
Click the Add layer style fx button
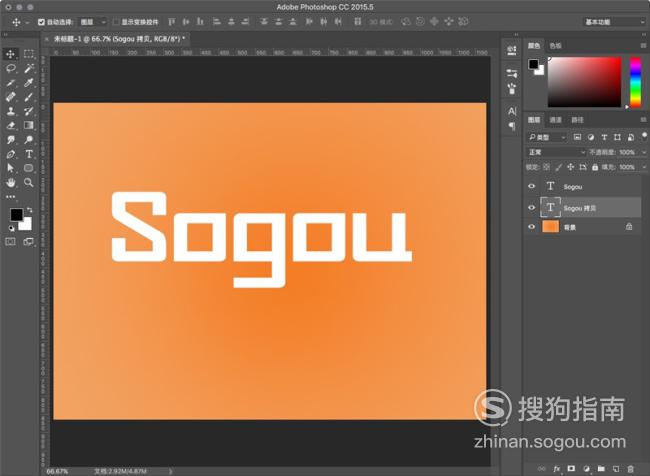click(x=557, y=469)
